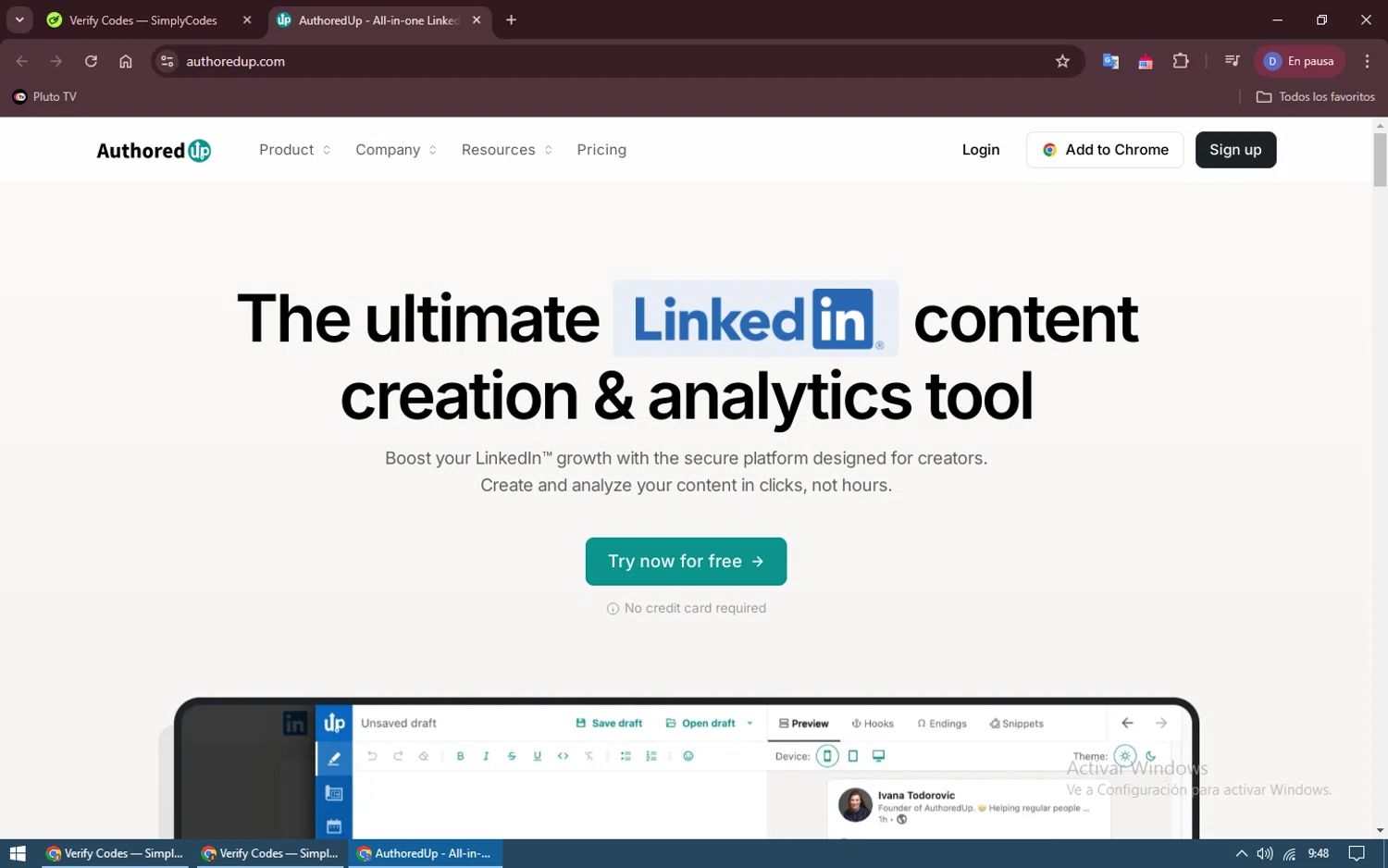Open the Windows Start menu
Image resolution: width=1388 pixels, height=868 pixels.
18,853
